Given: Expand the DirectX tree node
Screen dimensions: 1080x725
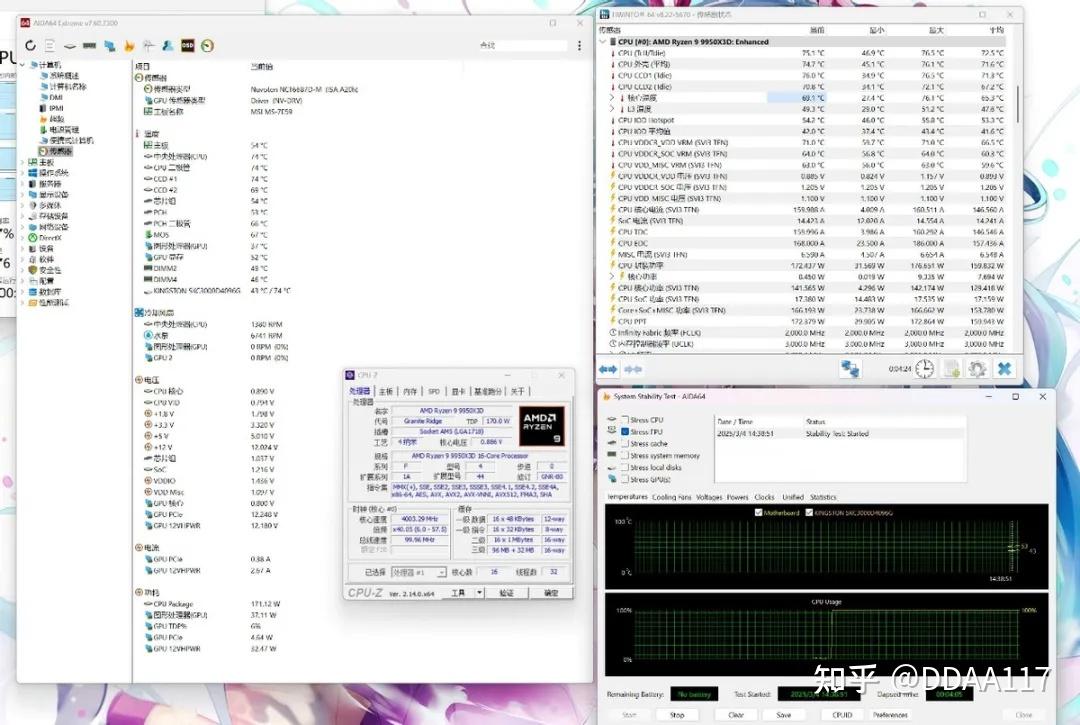Looking at the screenshot, I should [x=23, y=238].
